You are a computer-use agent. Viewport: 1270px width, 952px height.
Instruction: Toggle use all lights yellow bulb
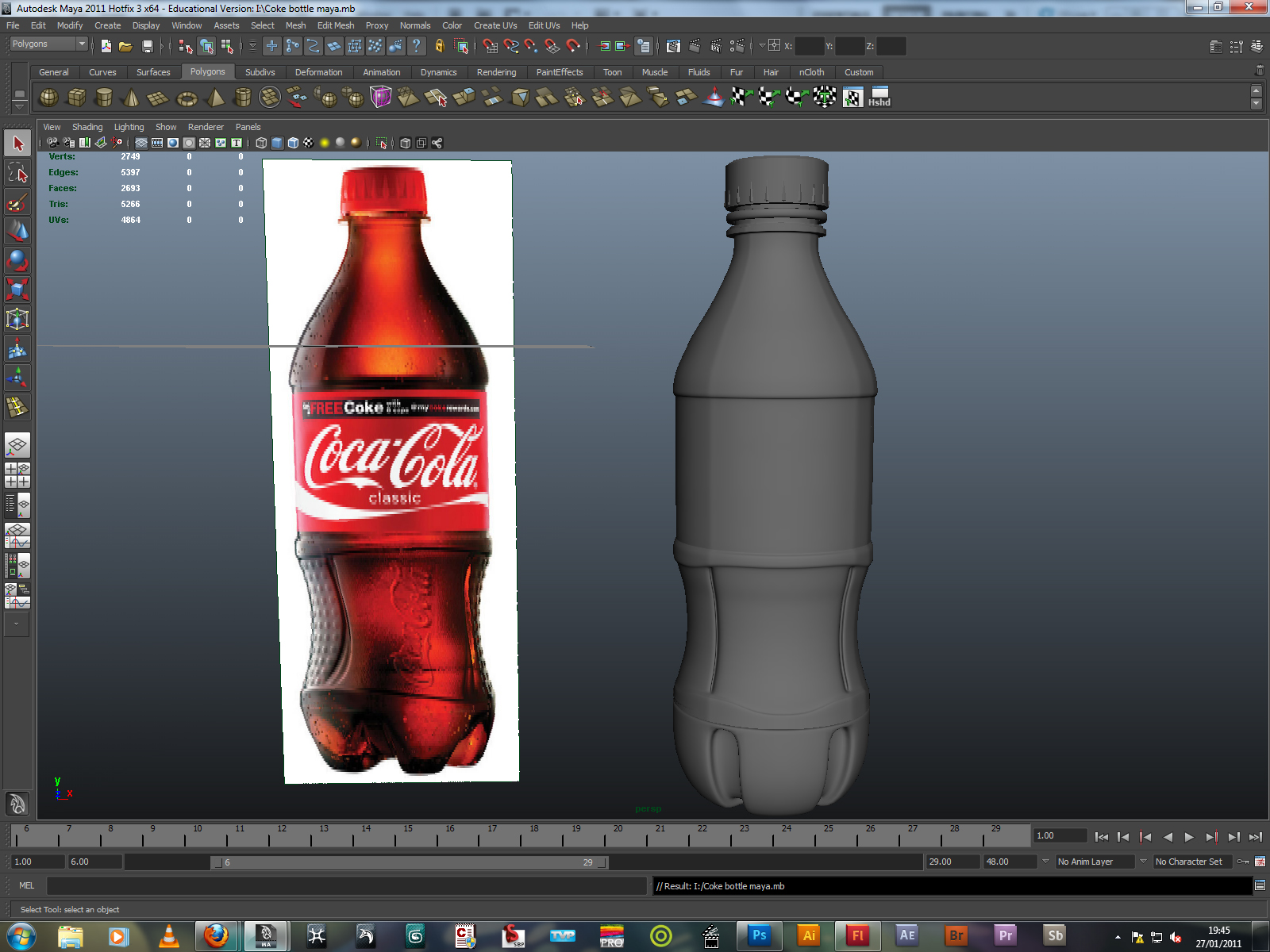pyautogui.click(x=325, y=143)
